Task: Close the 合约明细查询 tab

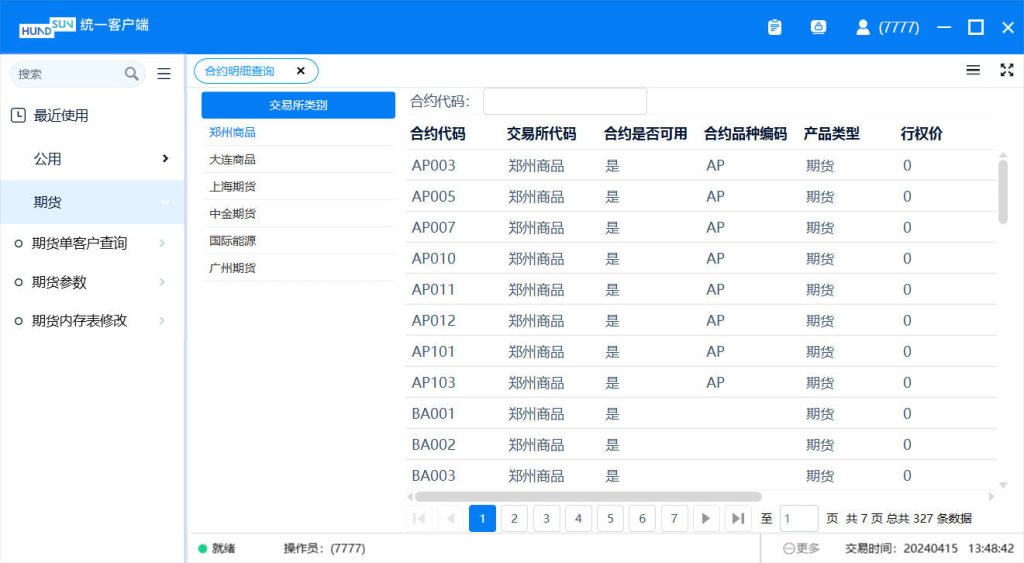Action: (300, 71)
